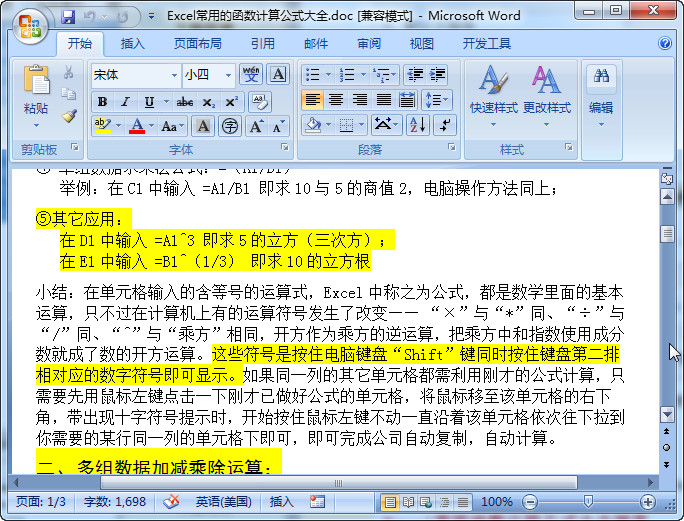Copy selection using the copy icon
The height and width of the screenshot is (521, 684).
point(68,94)
